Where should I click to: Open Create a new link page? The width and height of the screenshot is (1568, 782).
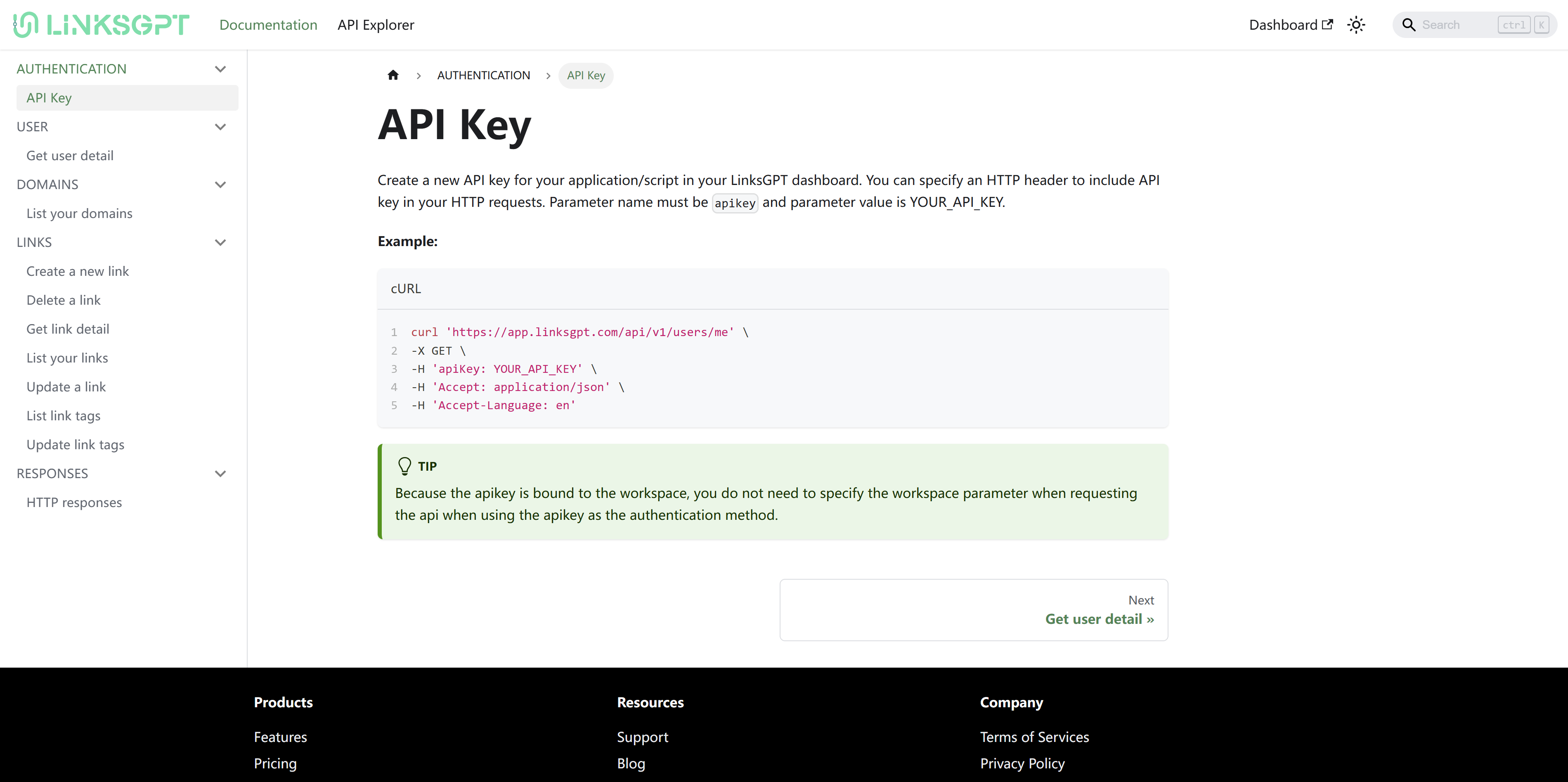pyautogui.click(x=77, y=271)
